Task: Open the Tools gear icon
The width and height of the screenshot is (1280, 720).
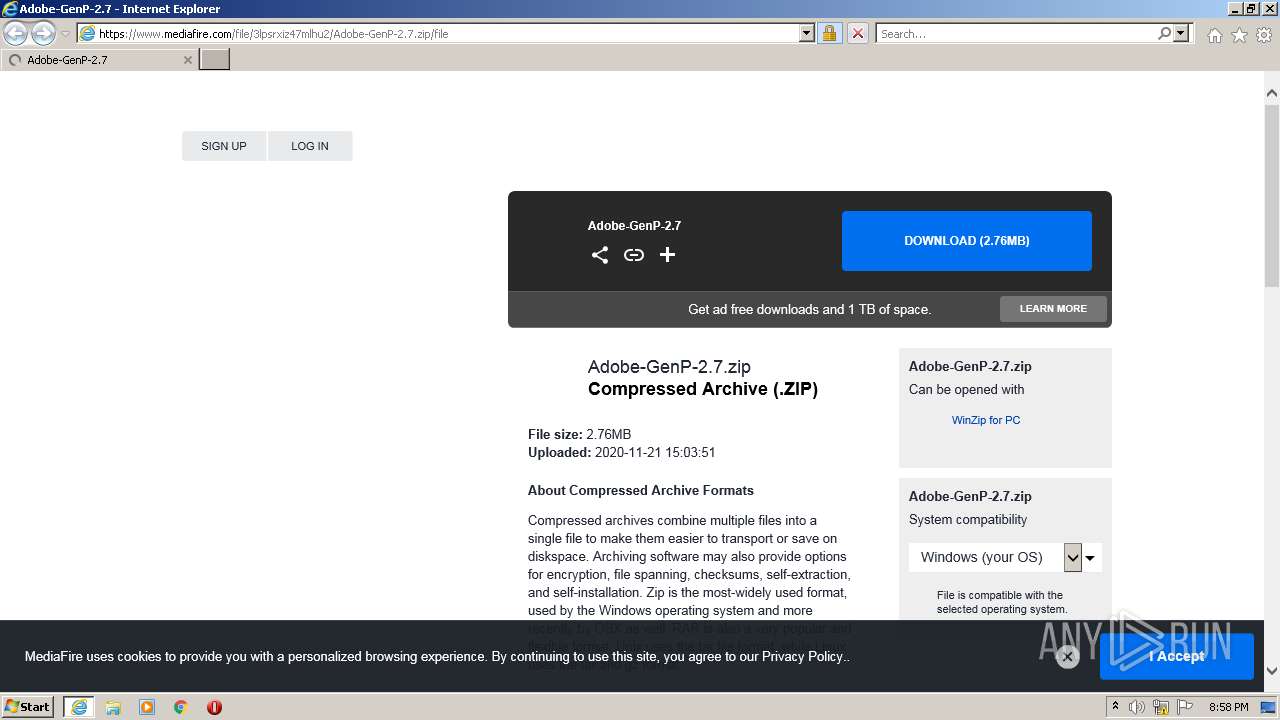Action: pos(1264,35)
